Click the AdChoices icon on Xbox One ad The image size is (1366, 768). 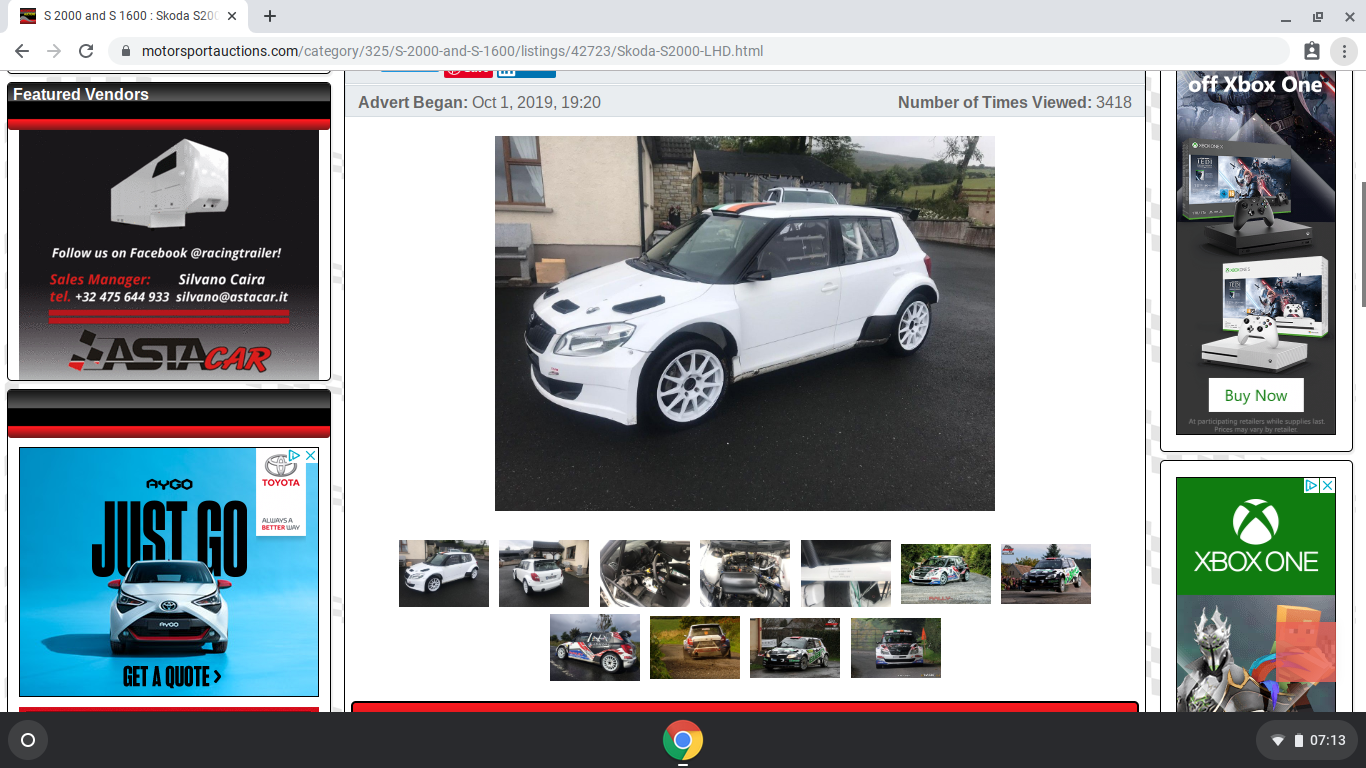tap(1311, 485)
